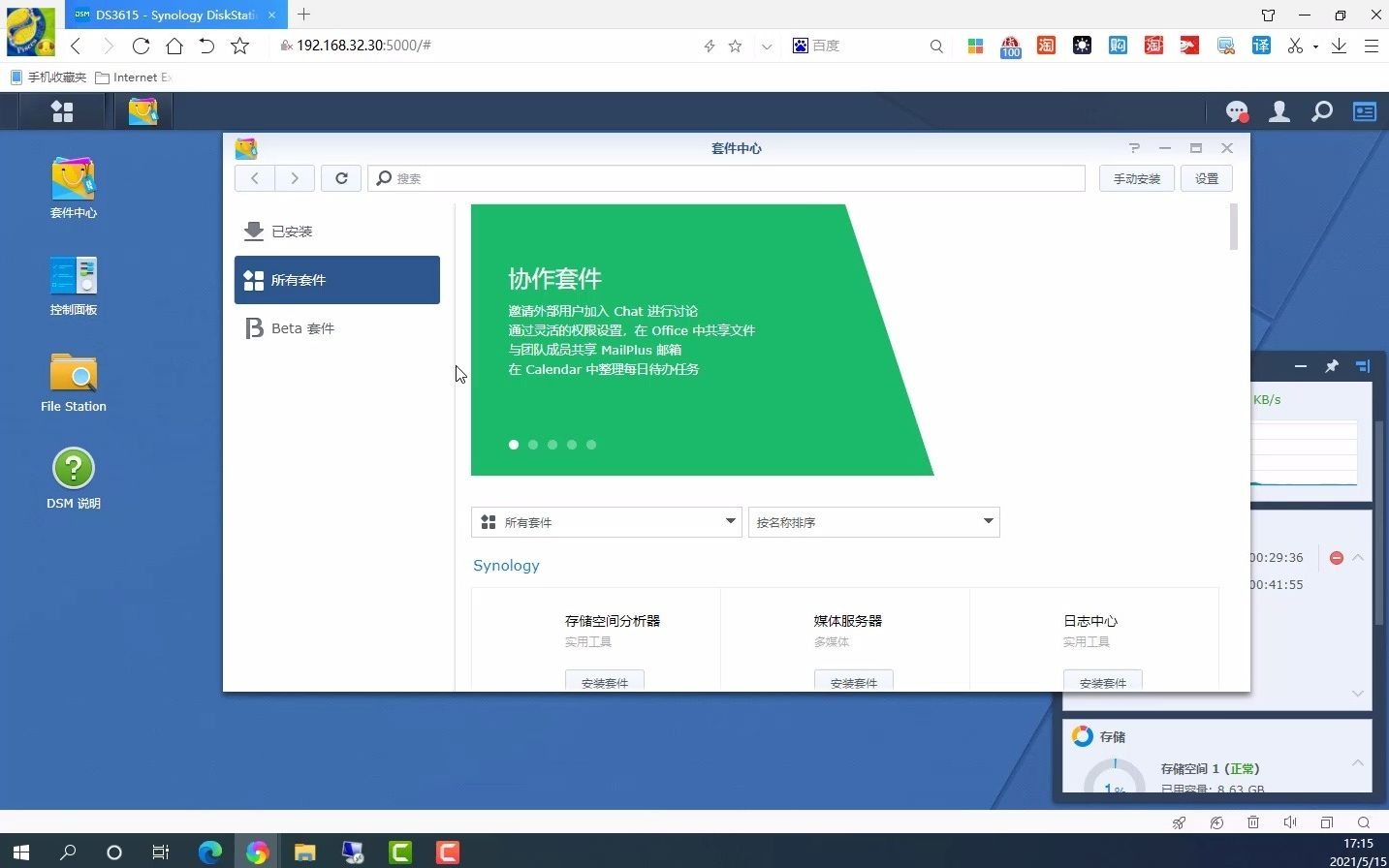The image size is (1389, 868).
Task: Click the 协作套件 green banner
Action: pyautogui.click(x=702, y=340)
